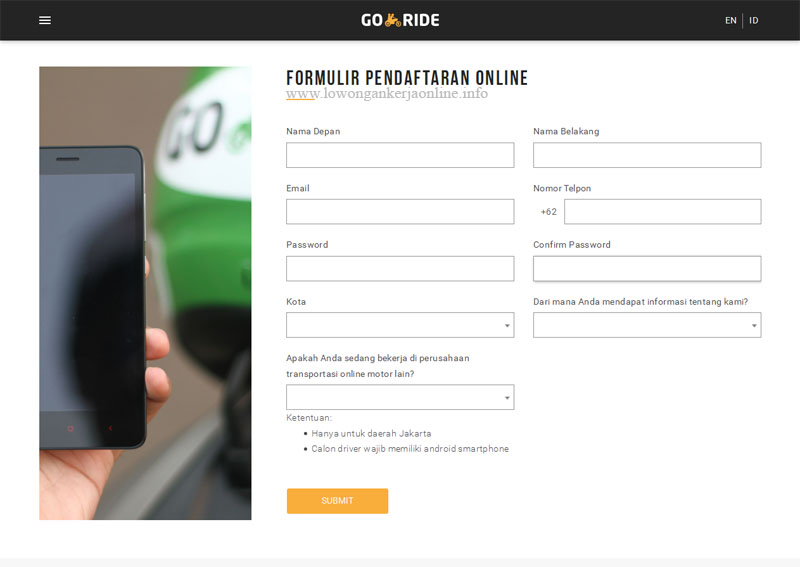Expand the information source dropdown
800x567 pixels.
(x=647, y=325)
